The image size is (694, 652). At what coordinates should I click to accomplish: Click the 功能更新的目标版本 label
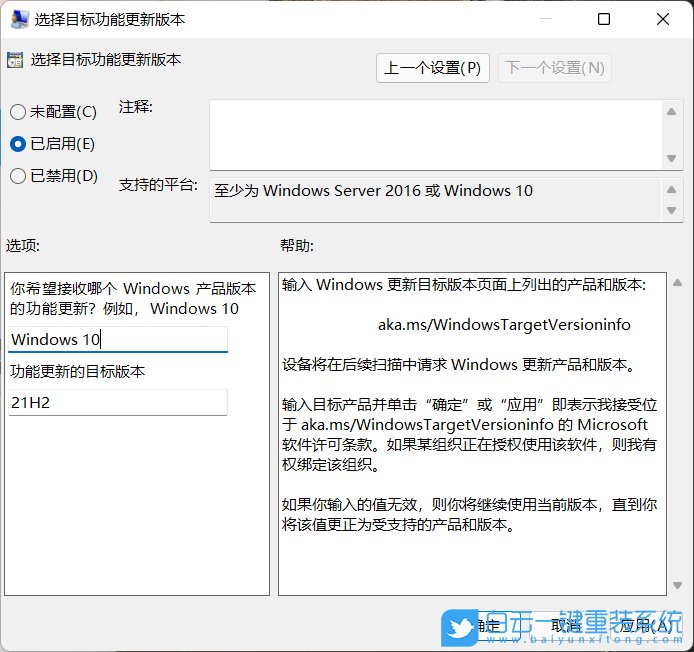point(77,371)
